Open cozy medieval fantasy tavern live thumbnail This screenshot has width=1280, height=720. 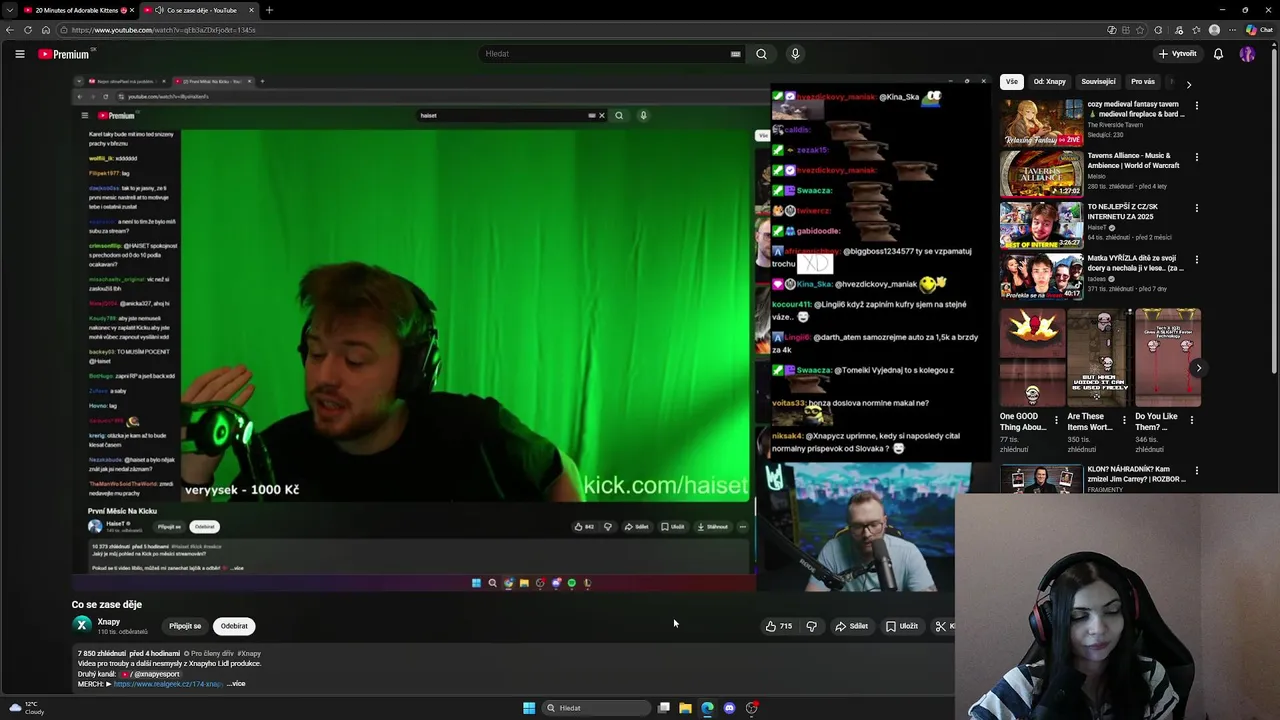coord(1041,122)
